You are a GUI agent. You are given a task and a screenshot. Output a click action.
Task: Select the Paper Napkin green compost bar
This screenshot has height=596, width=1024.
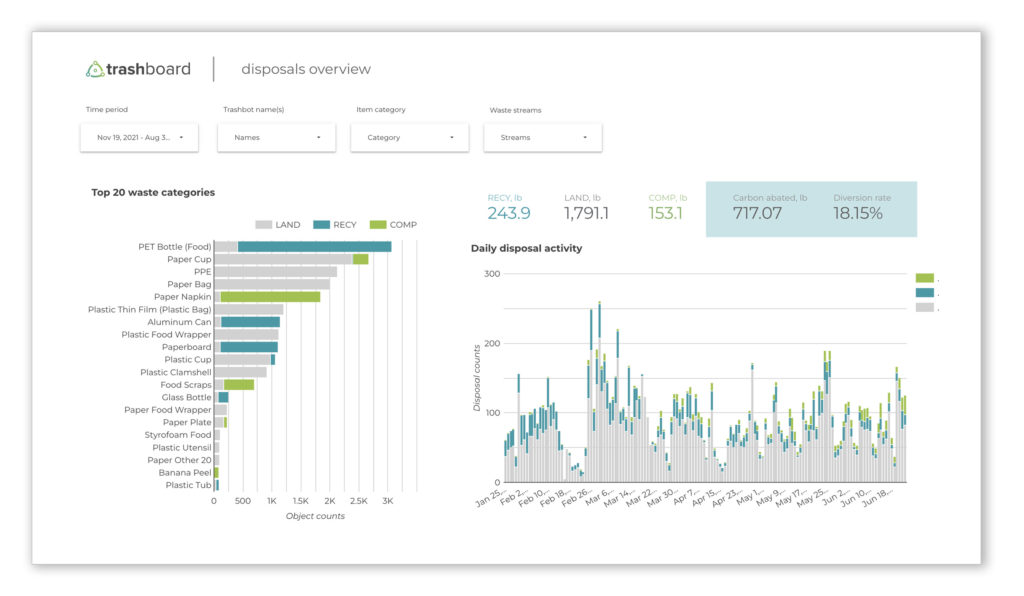[270, 297]
